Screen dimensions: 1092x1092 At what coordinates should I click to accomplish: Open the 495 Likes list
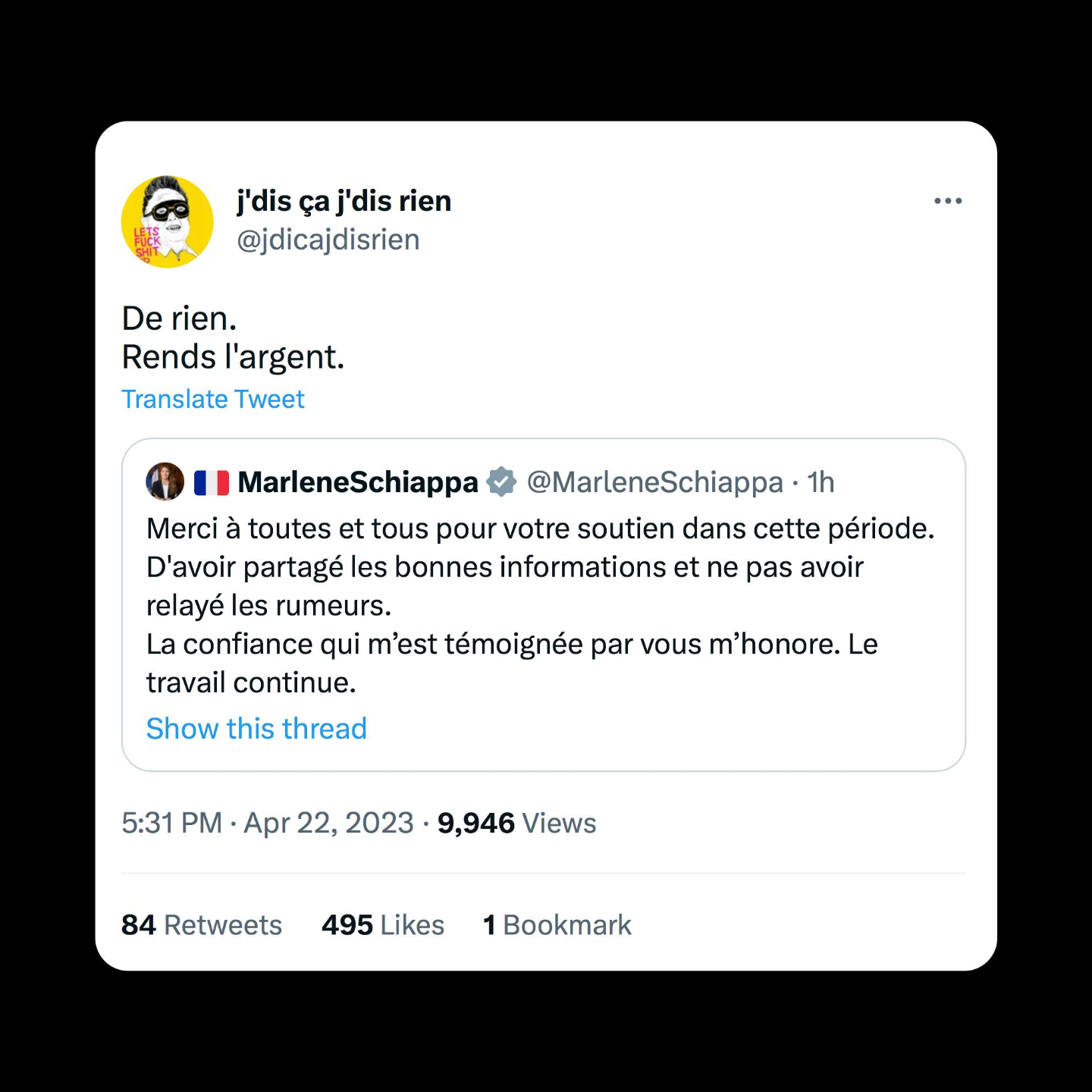pyautogui.click(x=383, y=925)
